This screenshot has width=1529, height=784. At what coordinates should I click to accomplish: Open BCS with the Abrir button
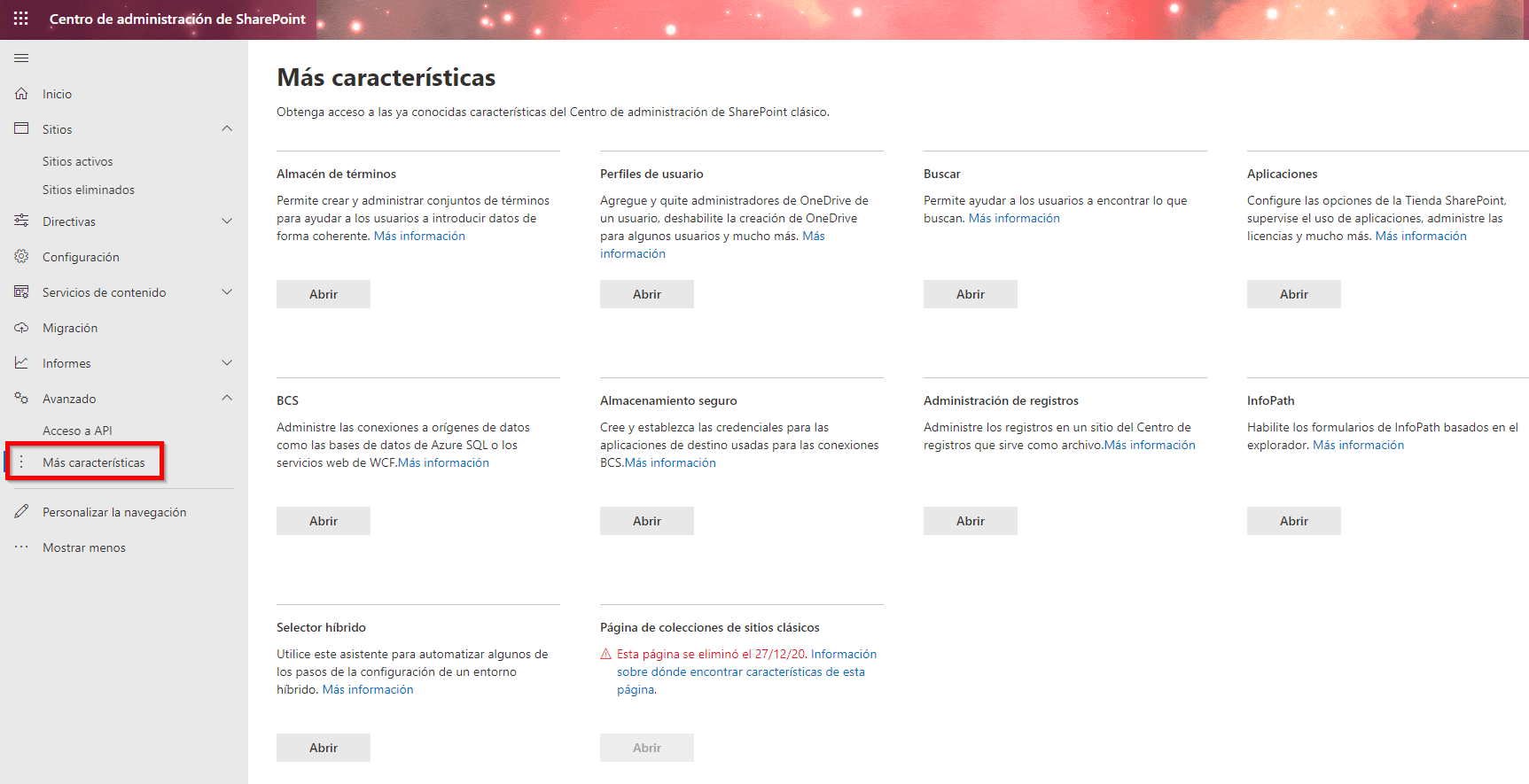[324, 521]
